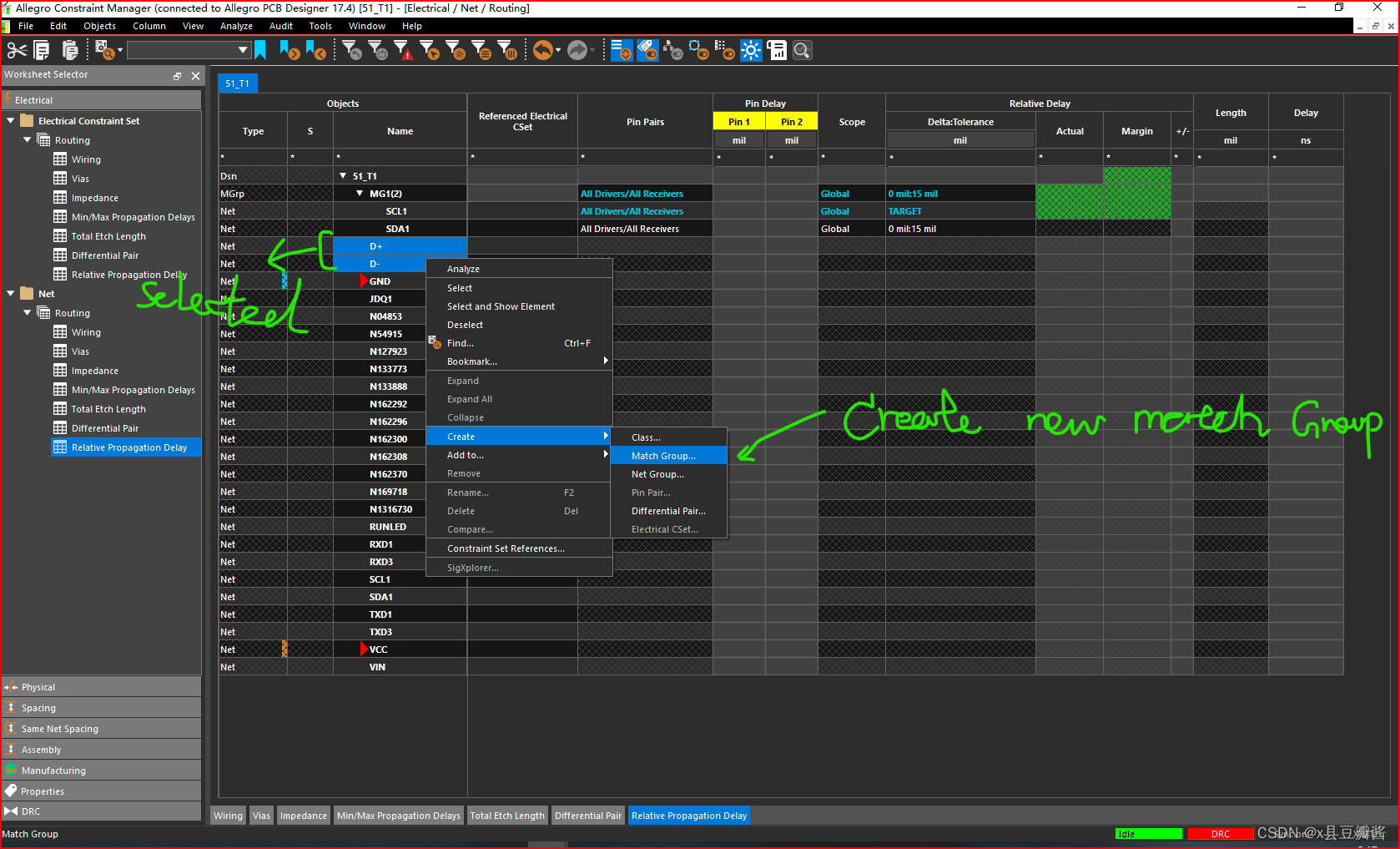
Task: Switch to the Wiring bottom tab
Action: (228, 816)
